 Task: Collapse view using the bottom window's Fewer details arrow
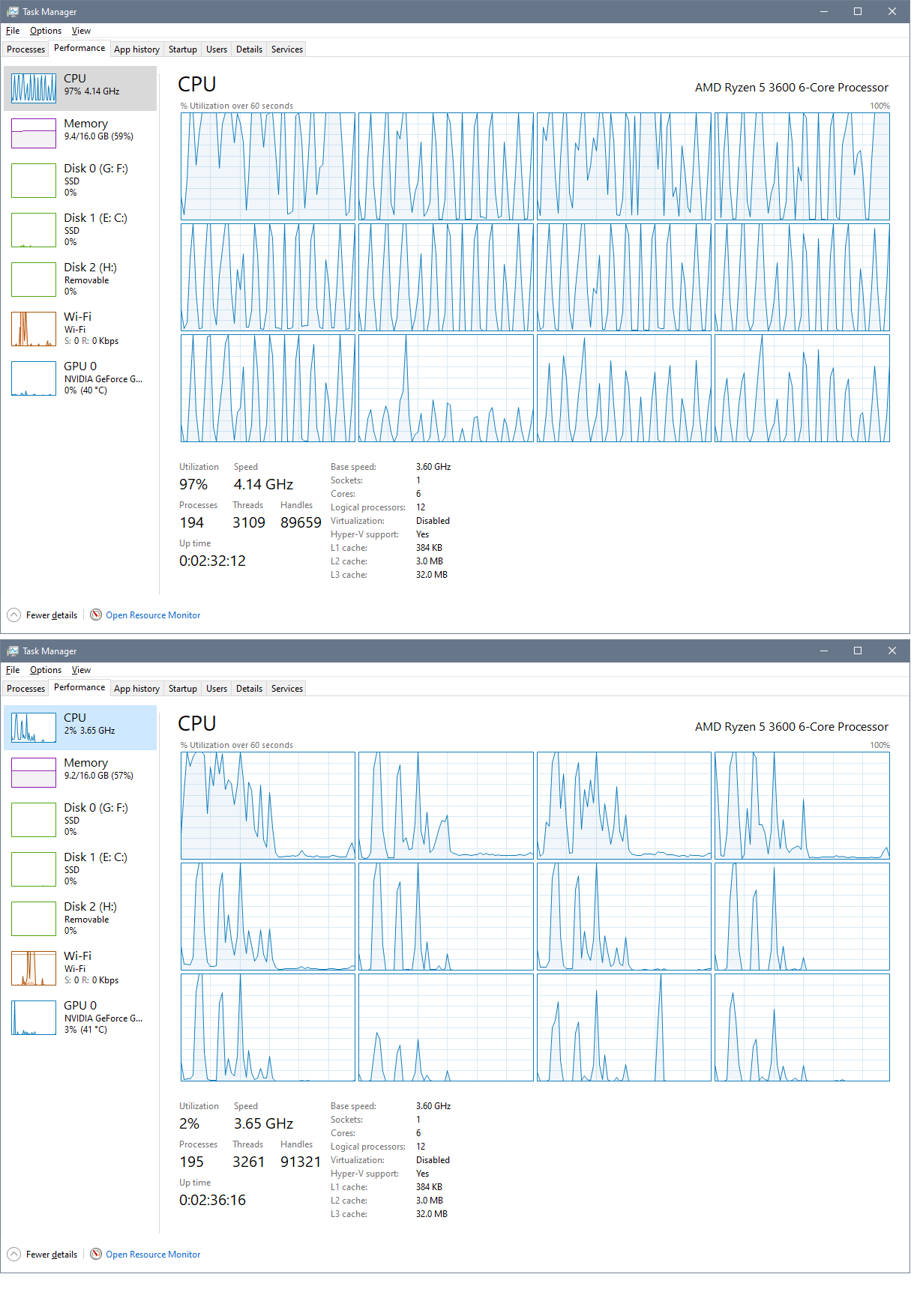[x=14, y=1254]
